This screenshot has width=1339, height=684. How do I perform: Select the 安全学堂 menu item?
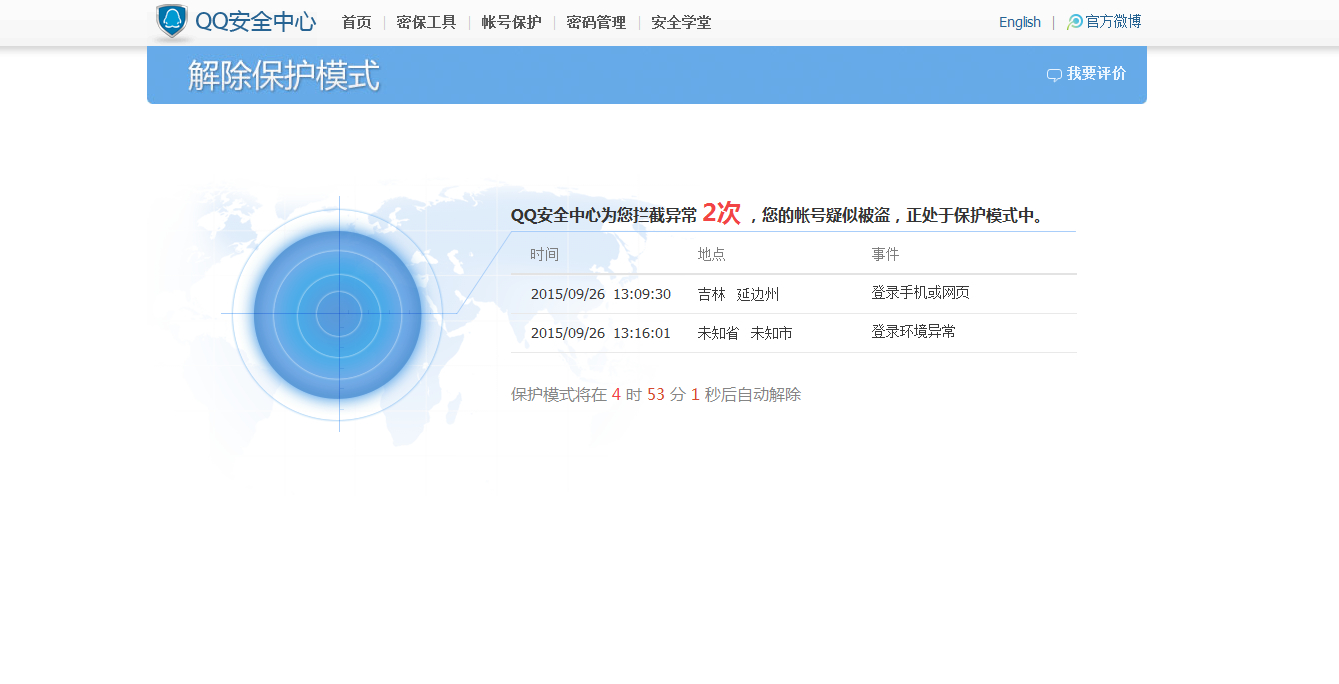point(681,22)
